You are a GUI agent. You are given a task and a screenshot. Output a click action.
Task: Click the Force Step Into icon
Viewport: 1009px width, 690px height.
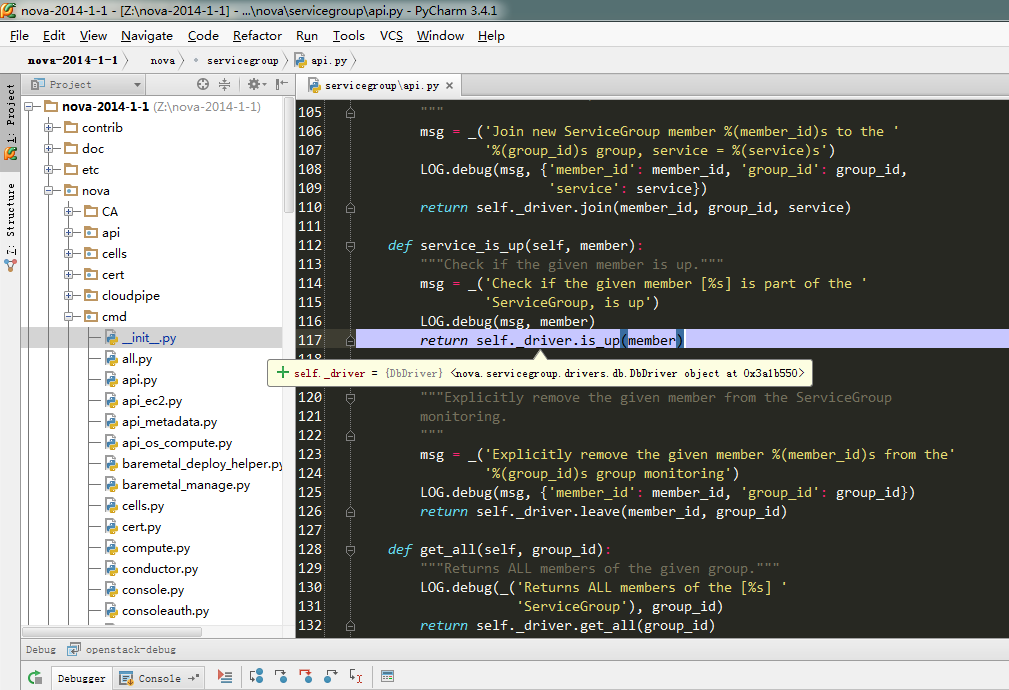pyautogui.click(x=306, y=676)
